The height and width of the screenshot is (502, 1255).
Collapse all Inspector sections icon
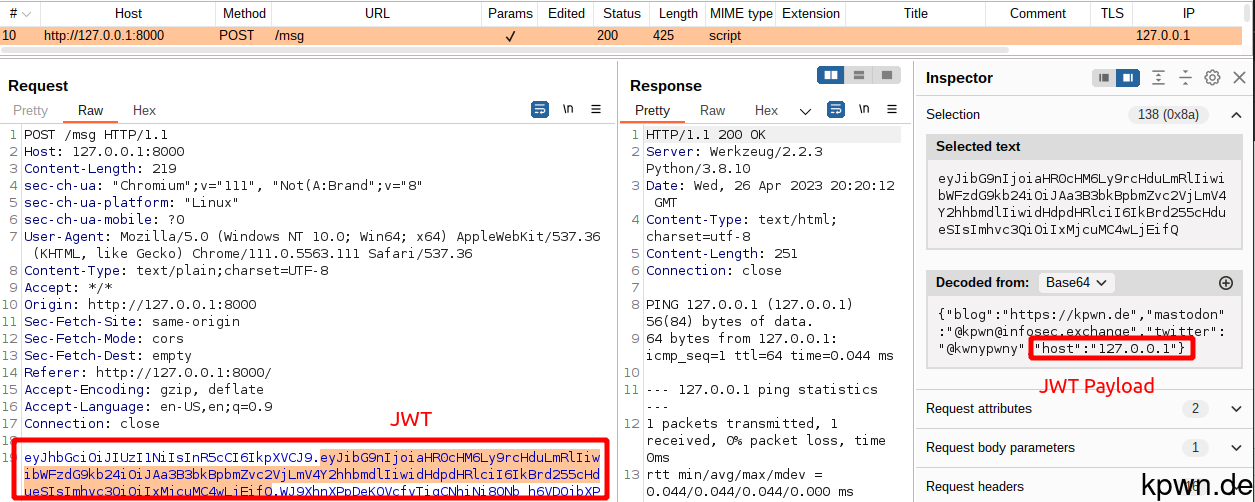pos(1185,78)
